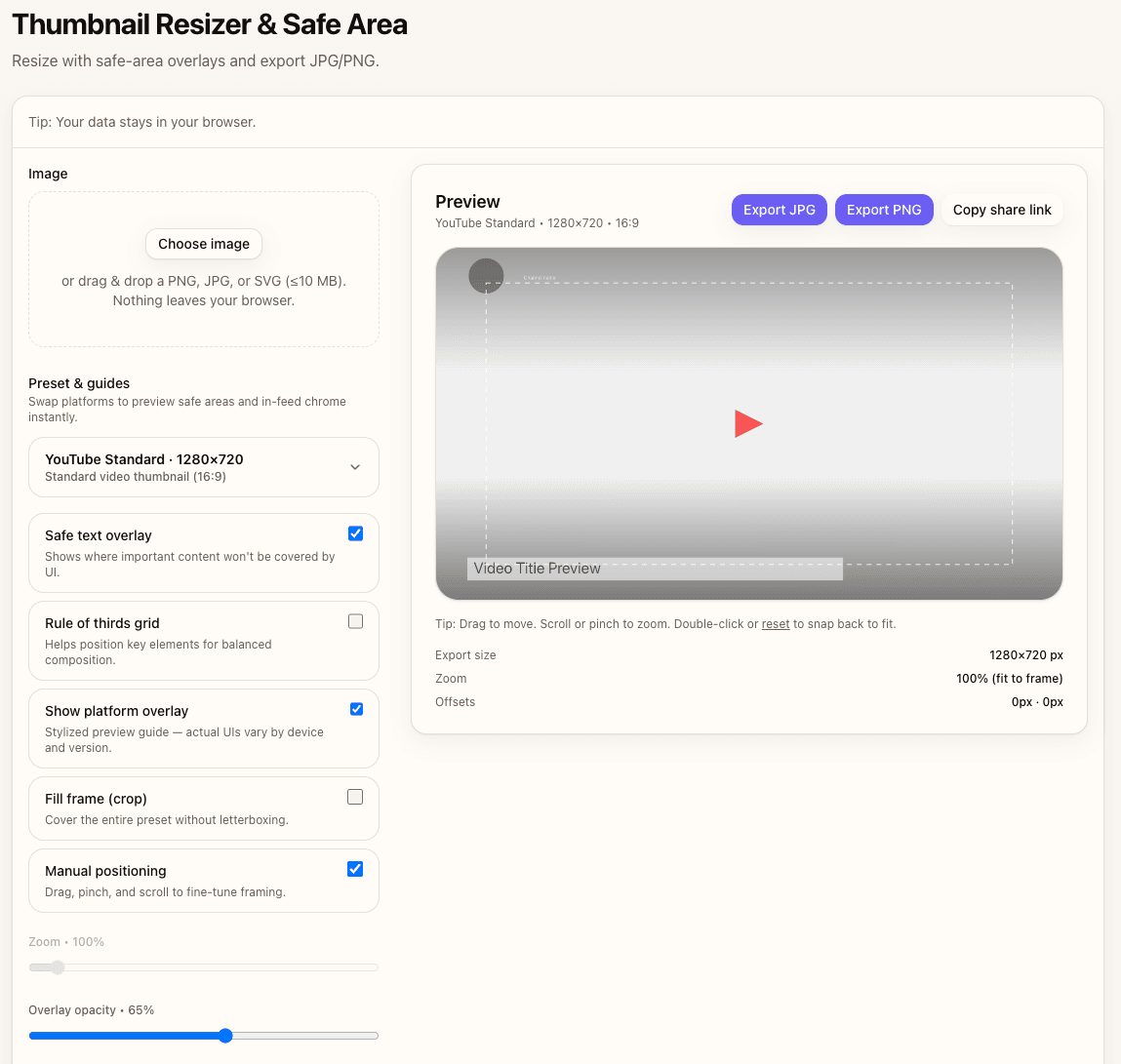Click the red play button overlay icon

(x=748, y=423)
